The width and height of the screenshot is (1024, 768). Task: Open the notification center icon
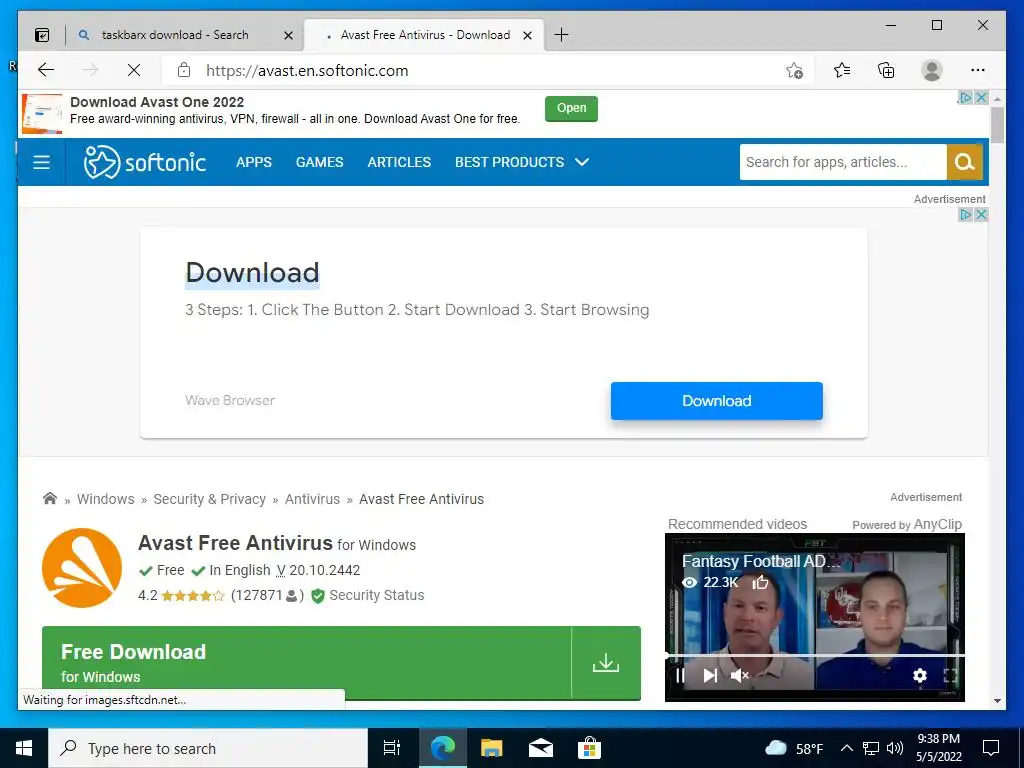pos(991,748)
